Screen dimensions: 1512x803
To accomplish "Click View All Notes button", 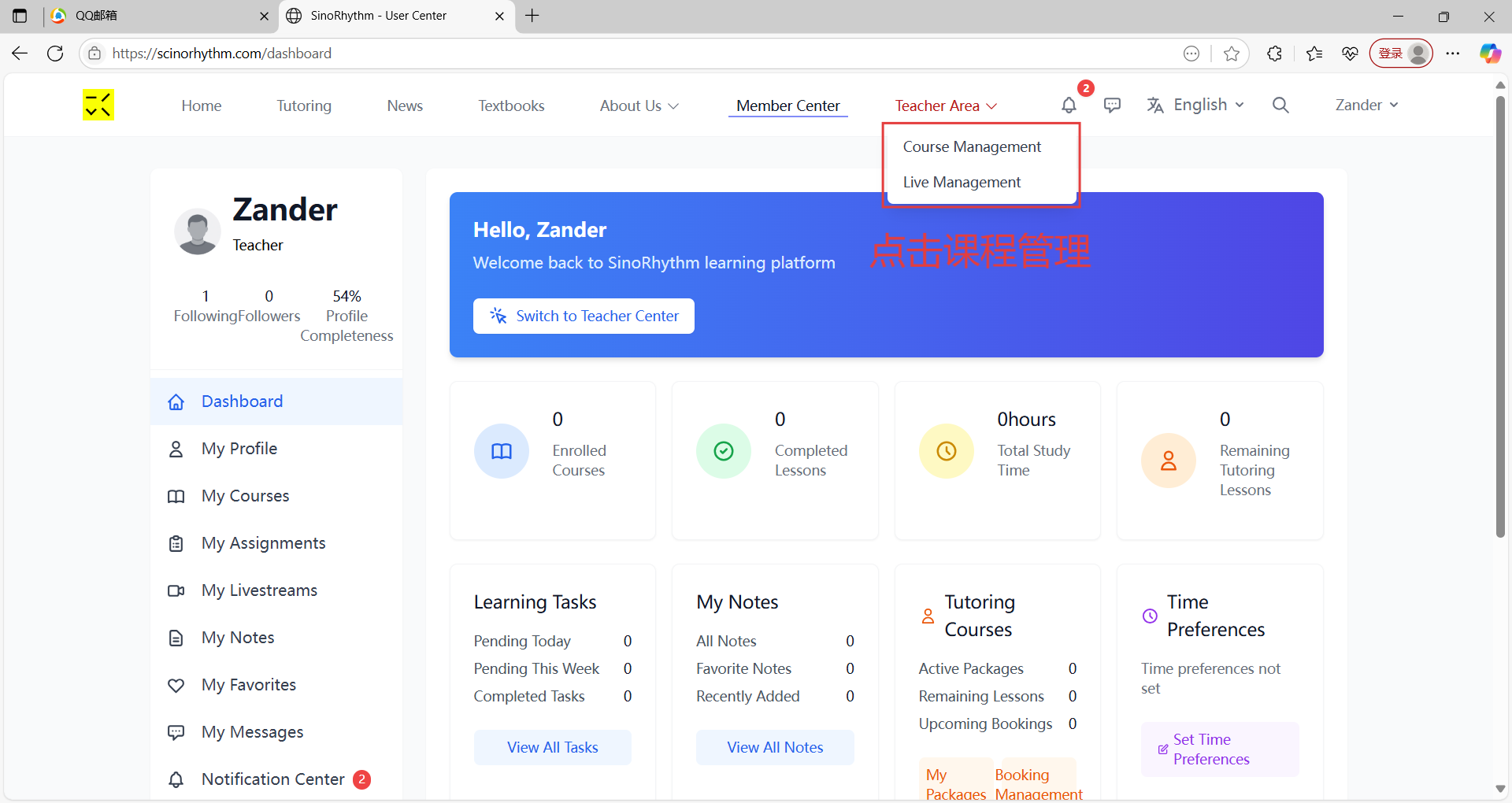I will tap(775, 747).
